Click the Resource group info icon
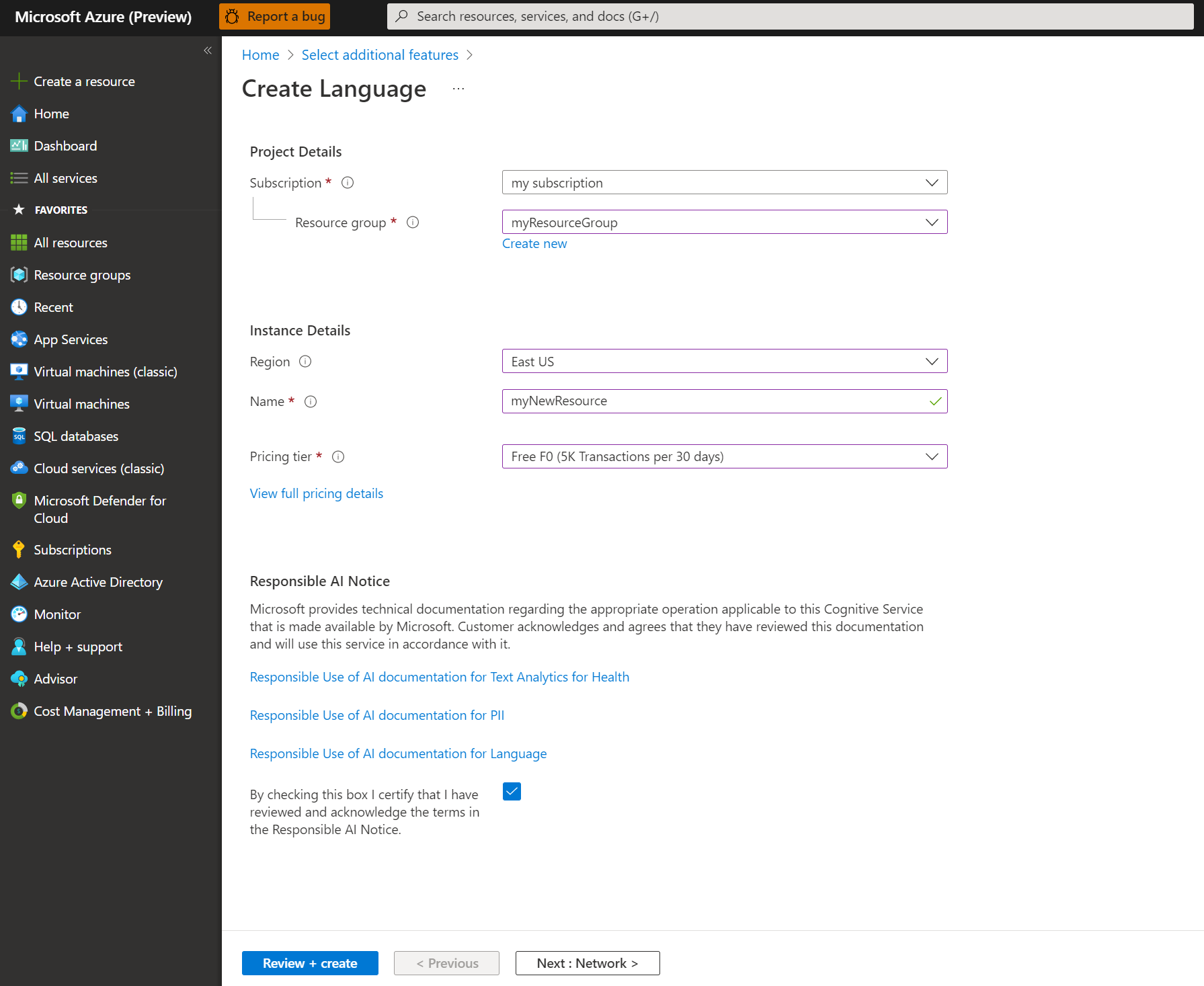This screenshot has width=1204, height=986. (413, 222)
